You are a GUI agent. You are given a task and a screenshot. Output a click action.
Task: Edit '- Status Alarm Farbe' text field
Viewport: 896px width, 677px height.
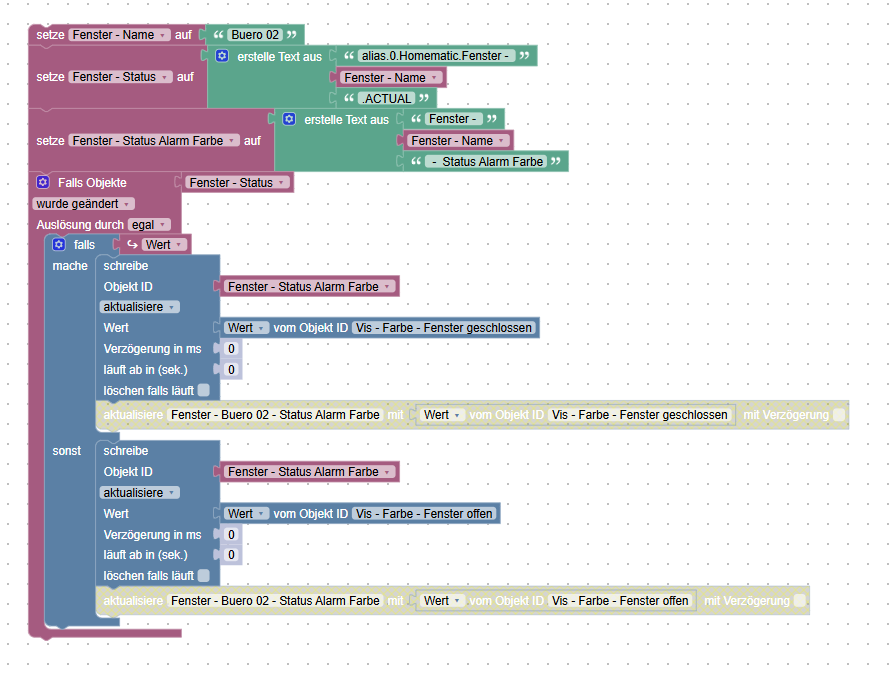click(486, 162)
